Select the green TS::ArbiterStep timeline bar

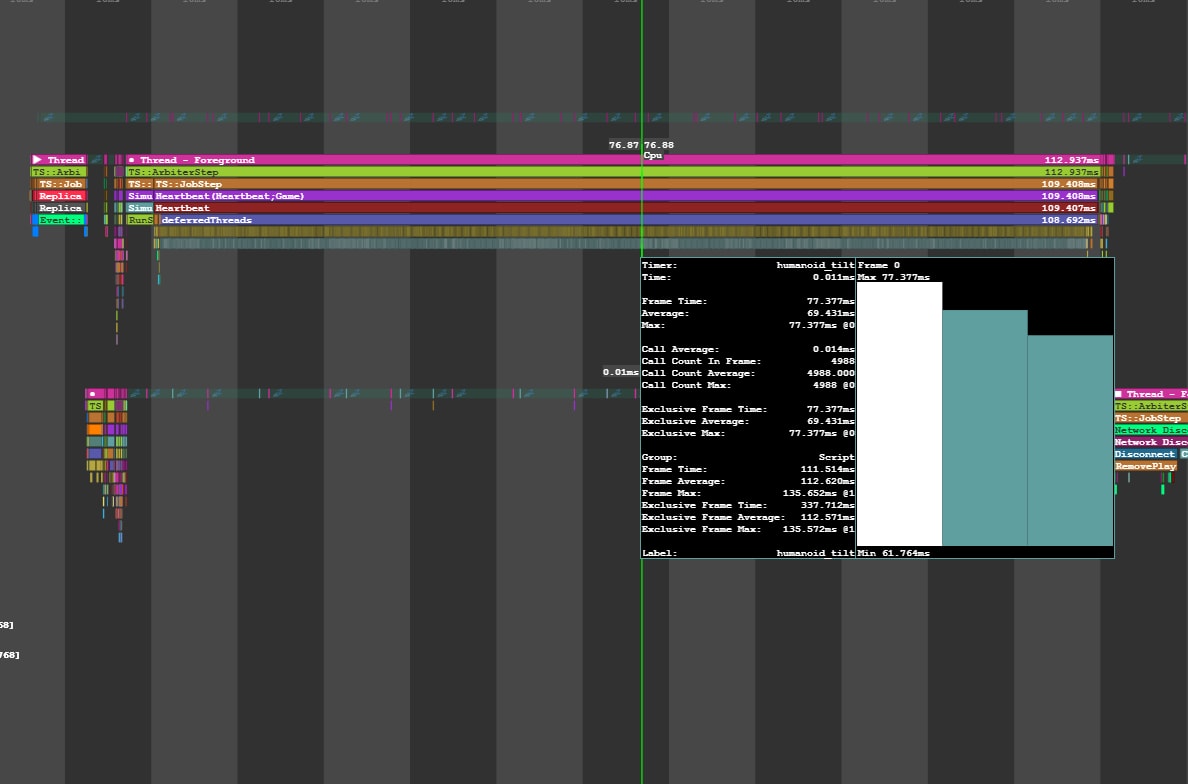pos(600,172)
